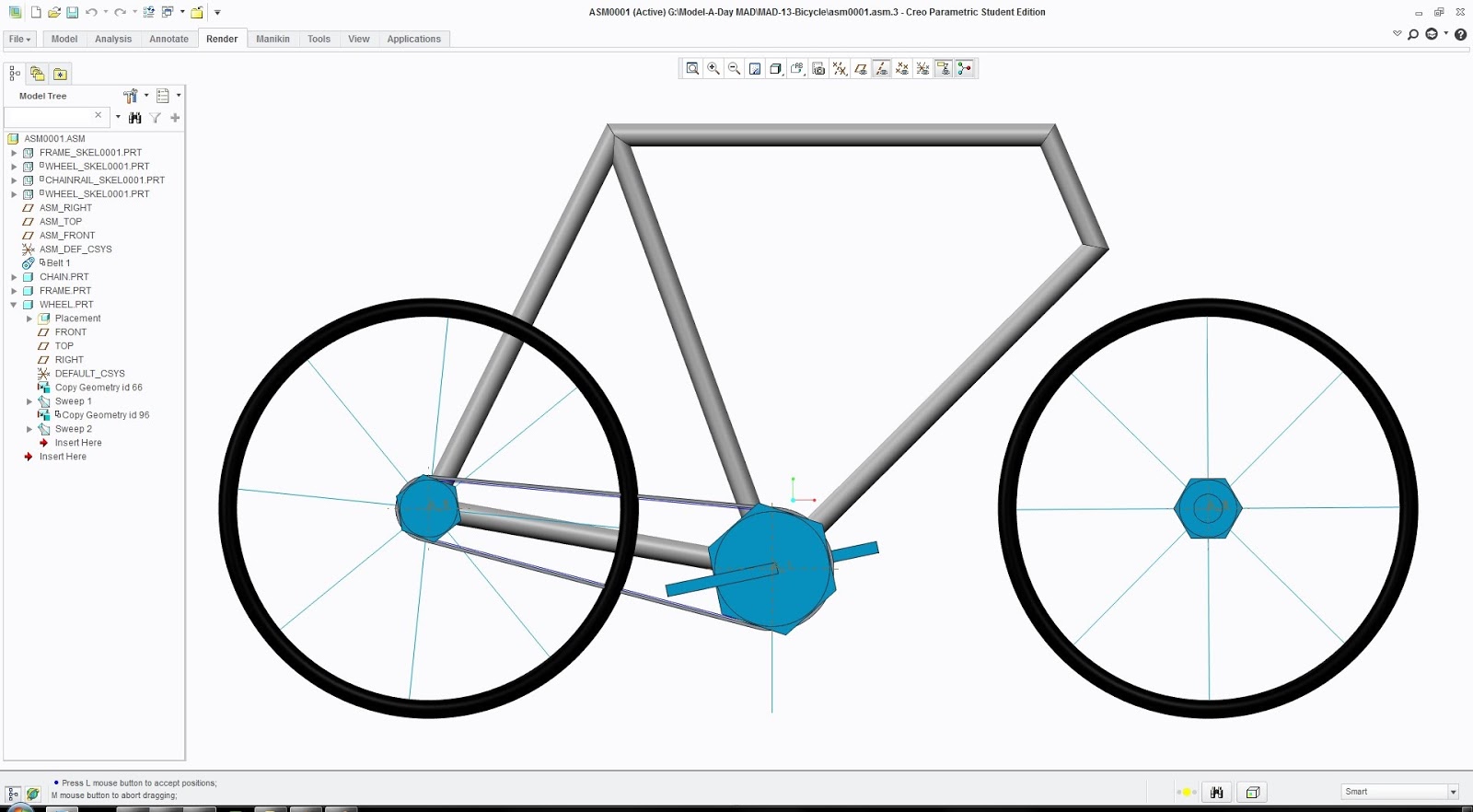This screenshot has height=812, width=1473.
Task: Switch to the Annotate ribbon tab
Action: [169, 39]
